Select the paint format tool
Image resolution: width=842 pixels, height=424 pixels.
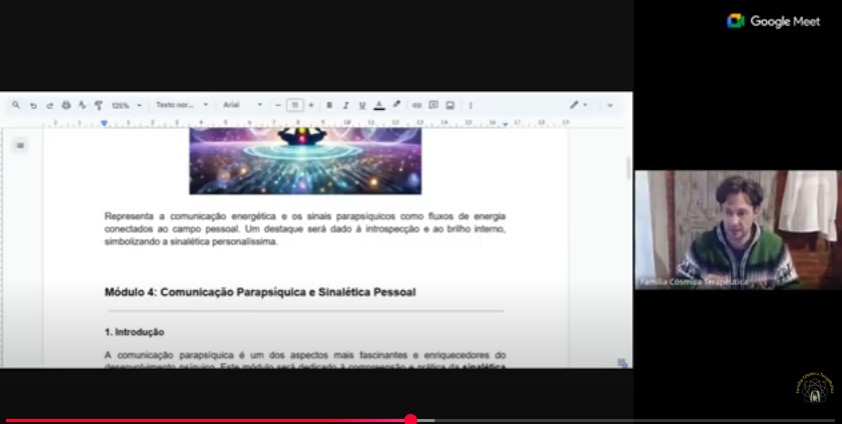pos(98,105)
